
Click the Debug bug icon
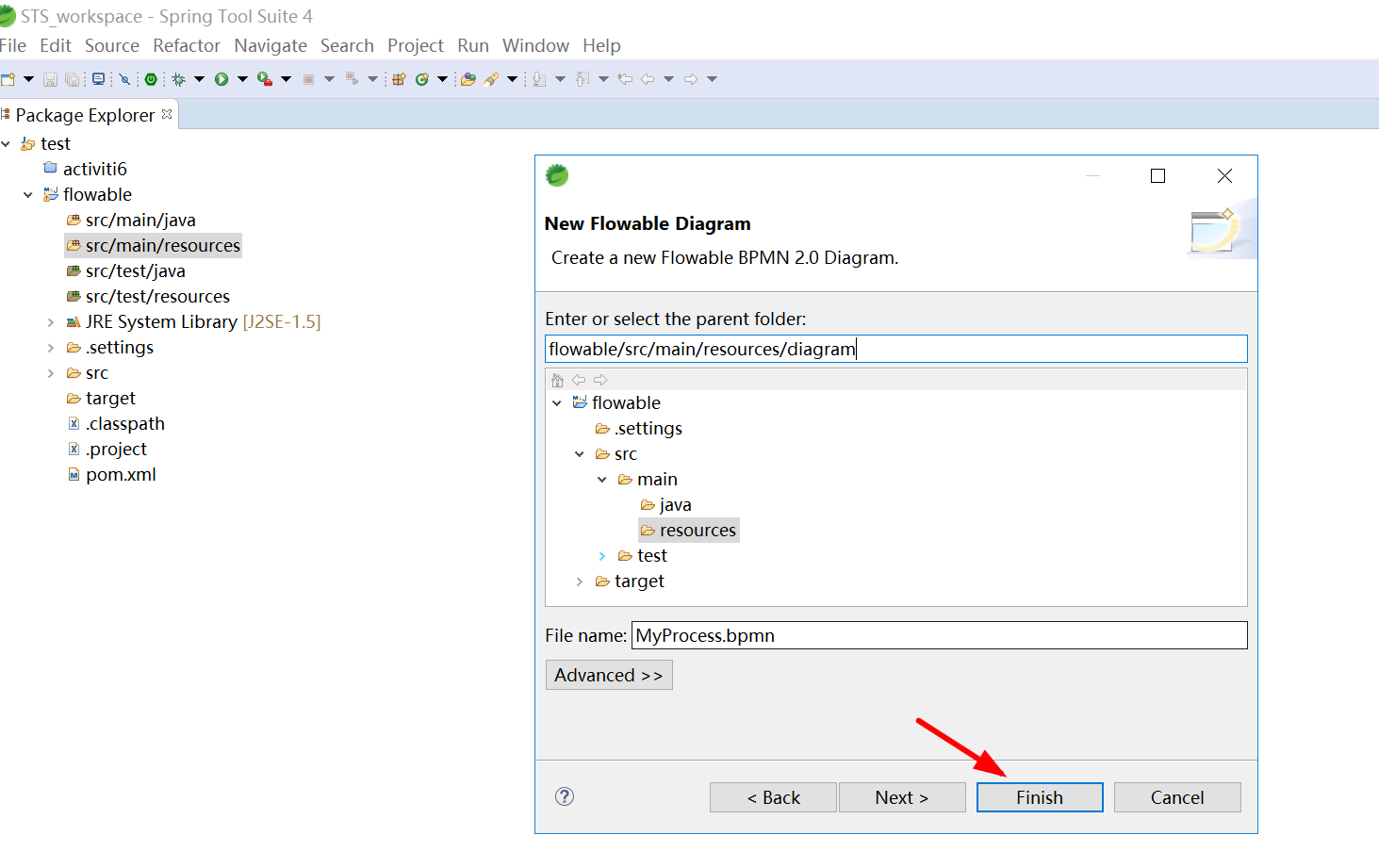tap(178, 79)
